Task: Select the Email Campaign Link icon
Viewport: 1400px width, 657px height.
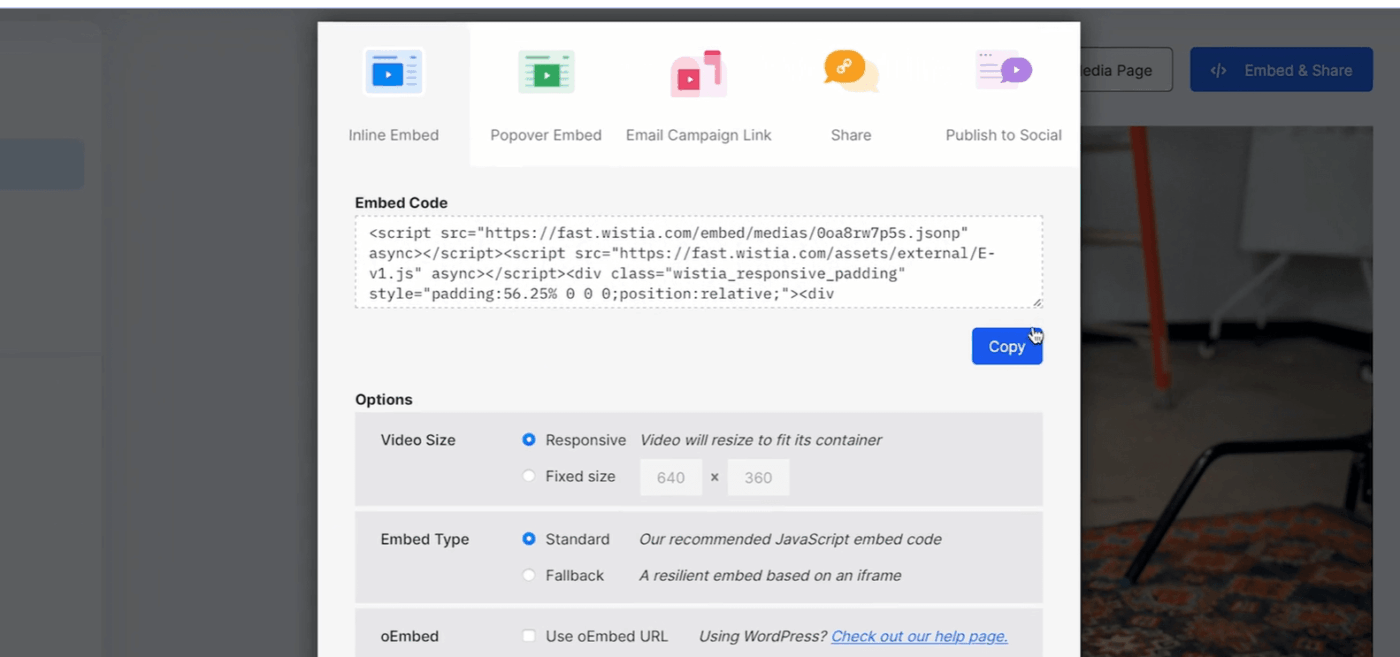Action: click(x=698, y=72)
